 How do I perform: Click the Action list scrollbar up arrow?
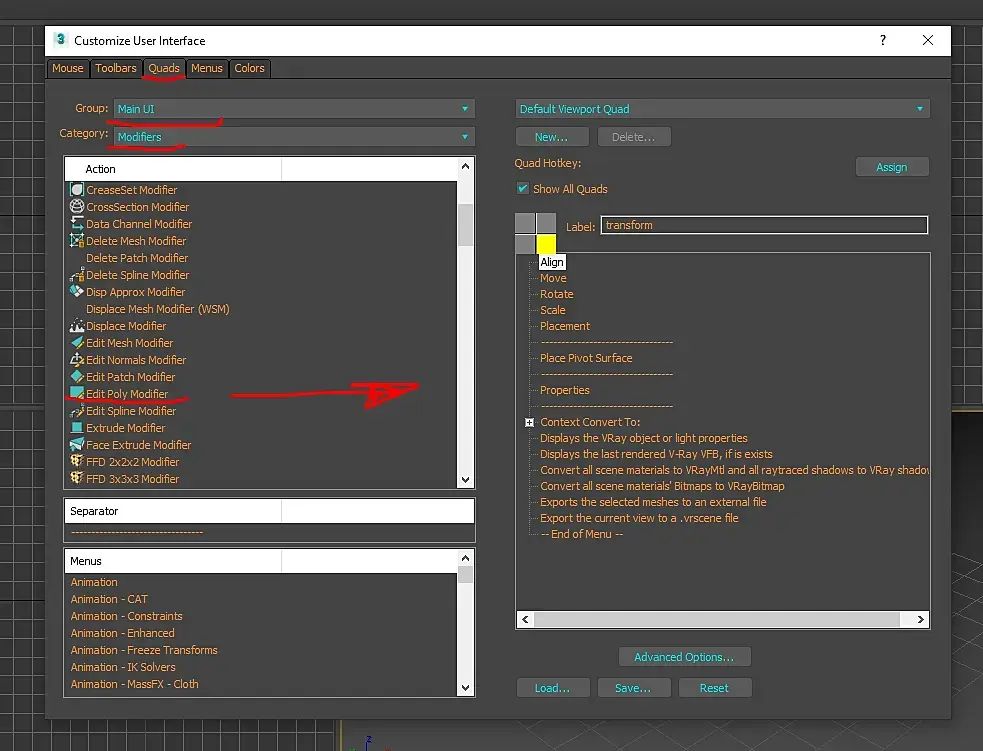coord(465,166)
